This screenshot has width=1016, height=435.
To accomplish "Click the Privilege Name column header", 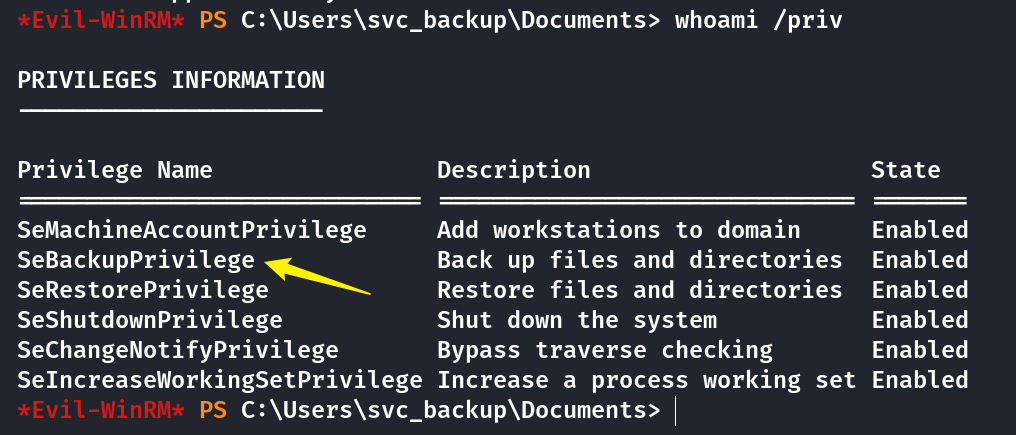I will pyautogui.click(x=115, y=170).
